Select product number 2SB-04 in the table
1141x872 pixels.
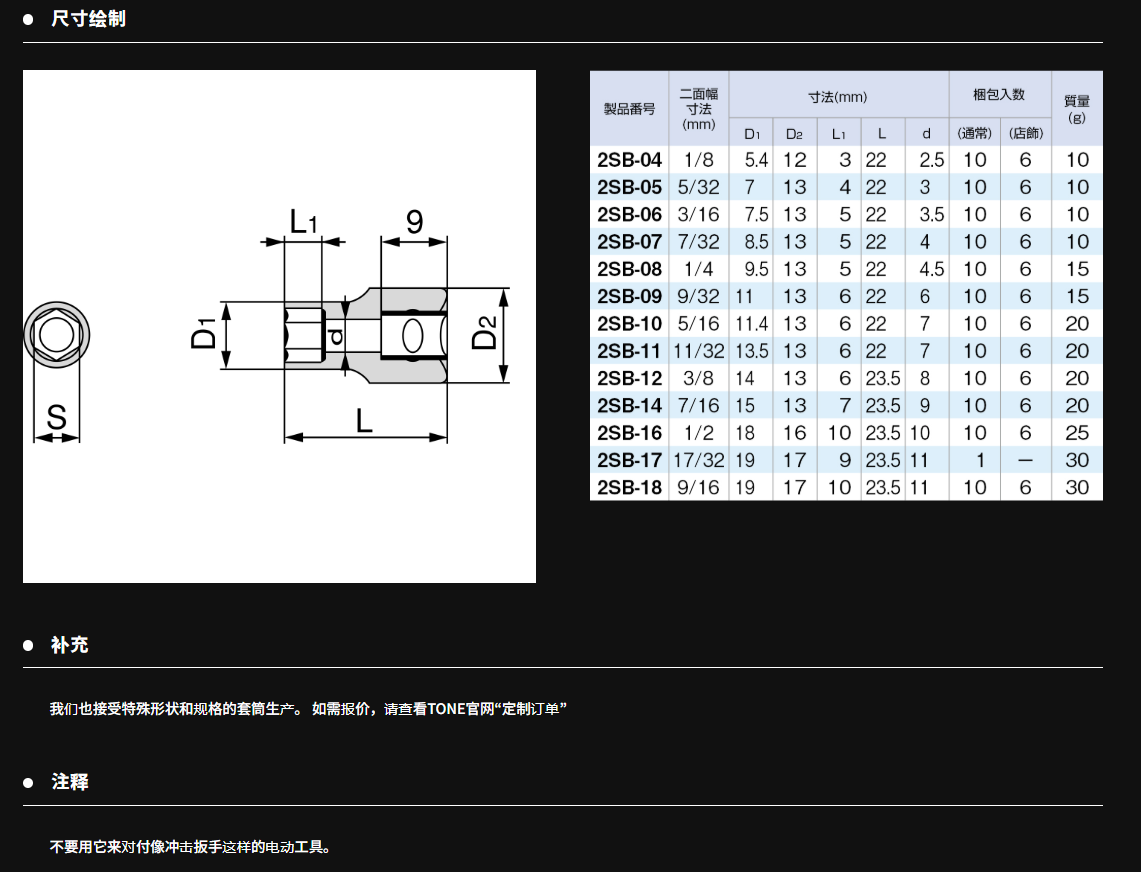point(629,160)
